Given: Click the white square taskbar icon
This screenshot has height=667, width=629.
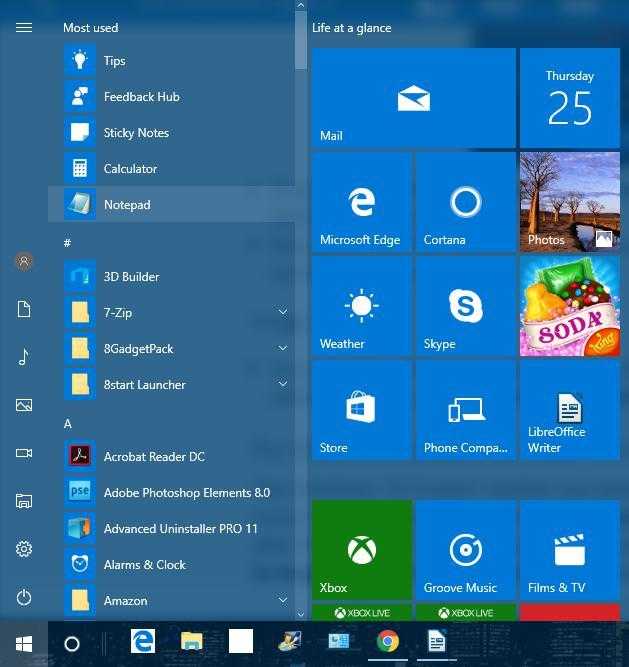Looking at the screenshot, I should point(241,641).
